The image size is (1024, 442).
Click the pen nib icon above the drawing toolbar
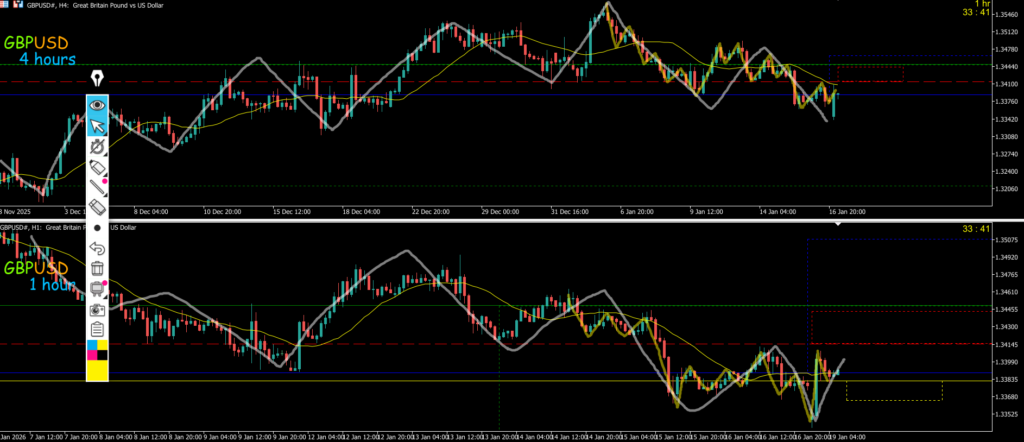point(97,78)
